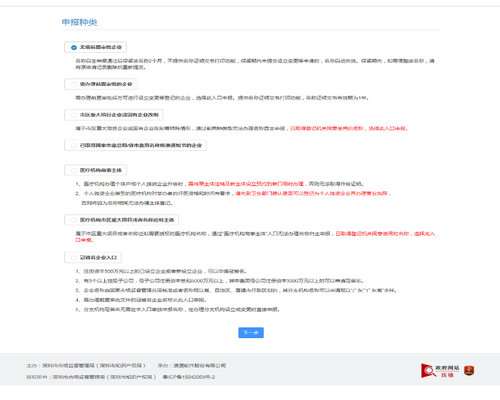Select the first radio option 无需前置审批企业
The image size is (500, 400).
(x=95, y=47)
